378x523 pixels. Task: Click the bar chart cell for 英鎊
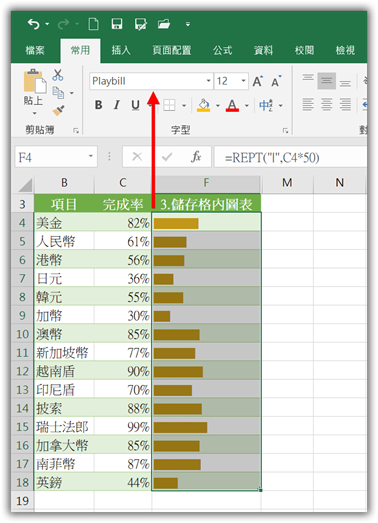206,482
